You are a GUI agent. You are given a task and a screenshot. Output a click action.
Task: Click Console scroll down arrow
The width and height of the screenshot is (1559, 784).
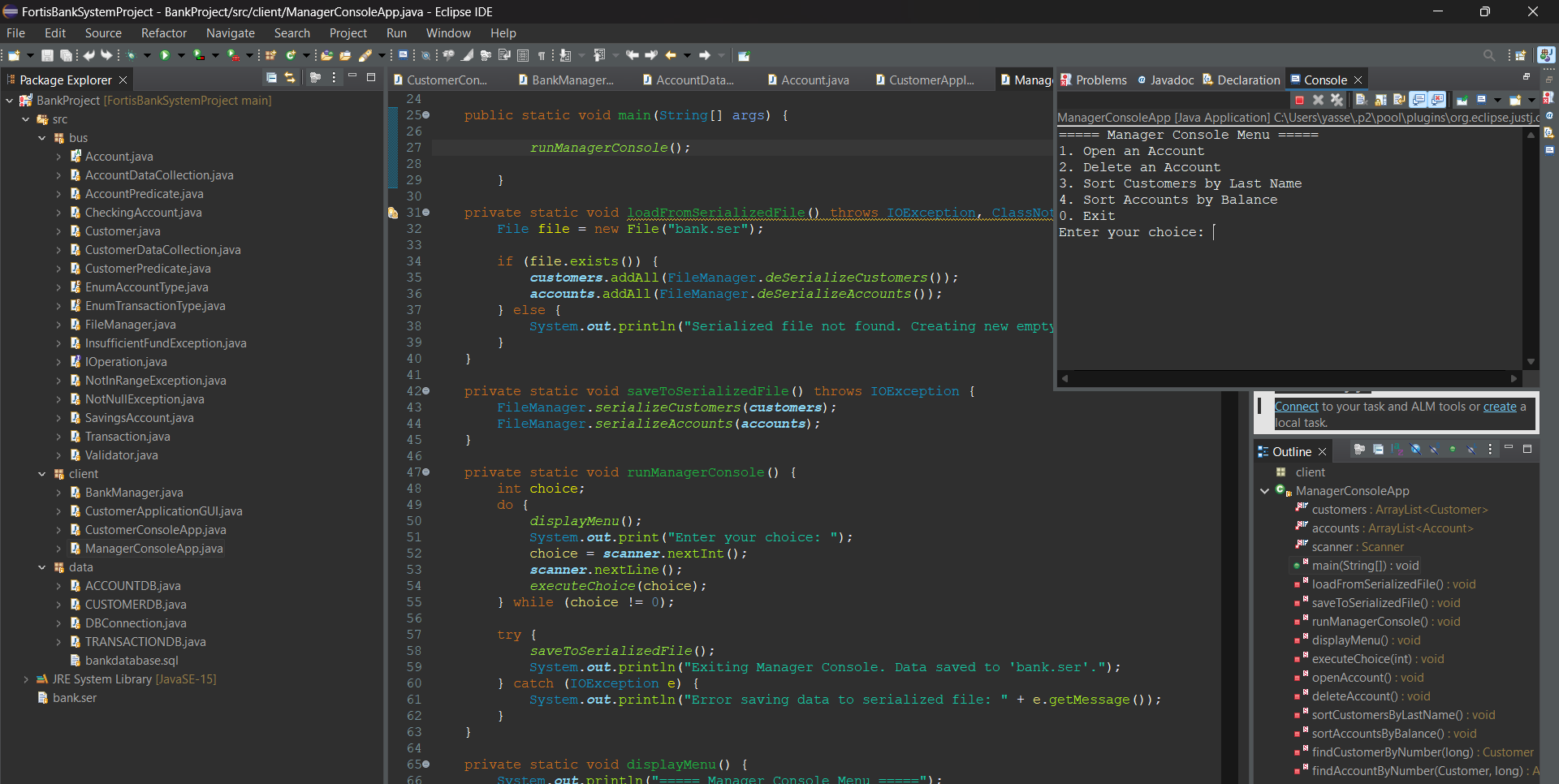(x=1531, y=362)
